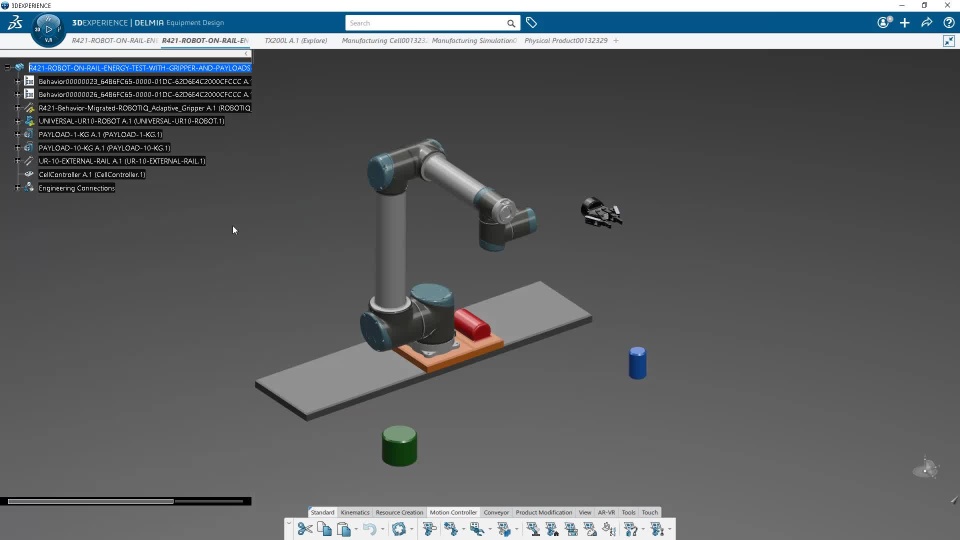Open the user profile icon

883,23
